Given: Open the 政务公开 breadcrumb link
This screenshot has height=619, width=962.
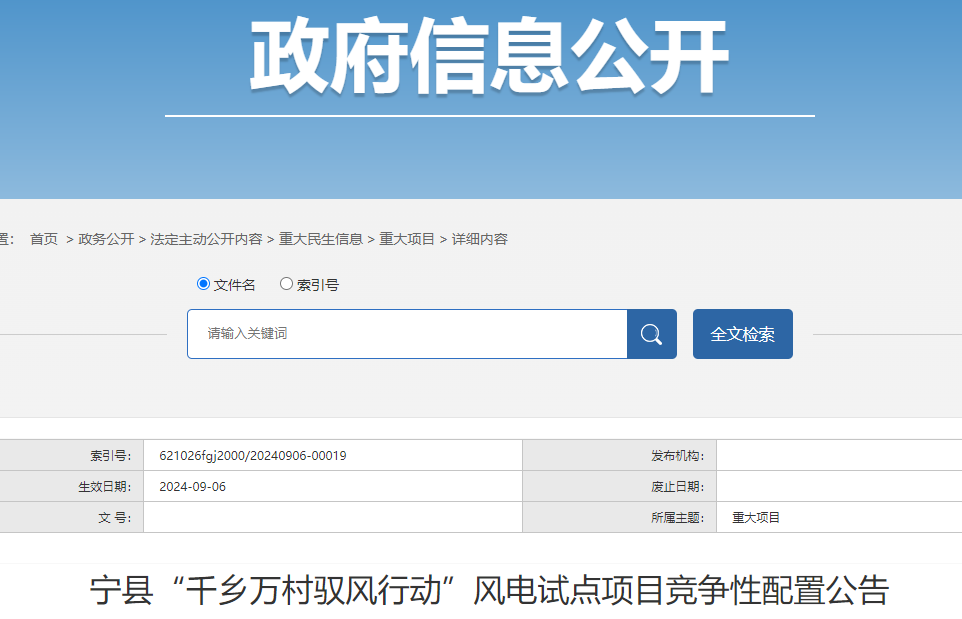Looking at the screenshot, I should pyautogui.click(x=104, y=239).
